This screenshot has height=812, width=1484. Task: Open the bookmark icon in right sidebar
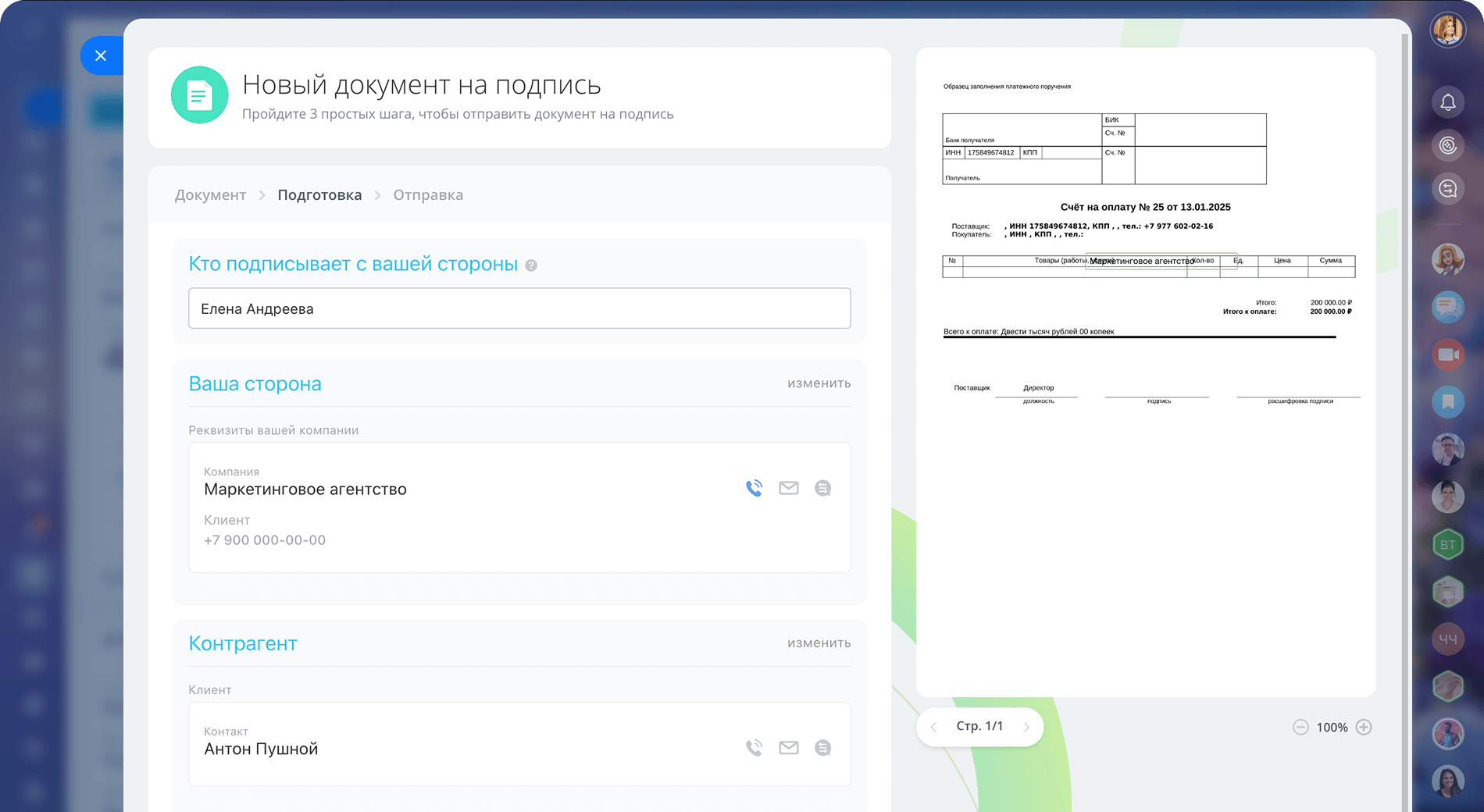click(1447, 401)
